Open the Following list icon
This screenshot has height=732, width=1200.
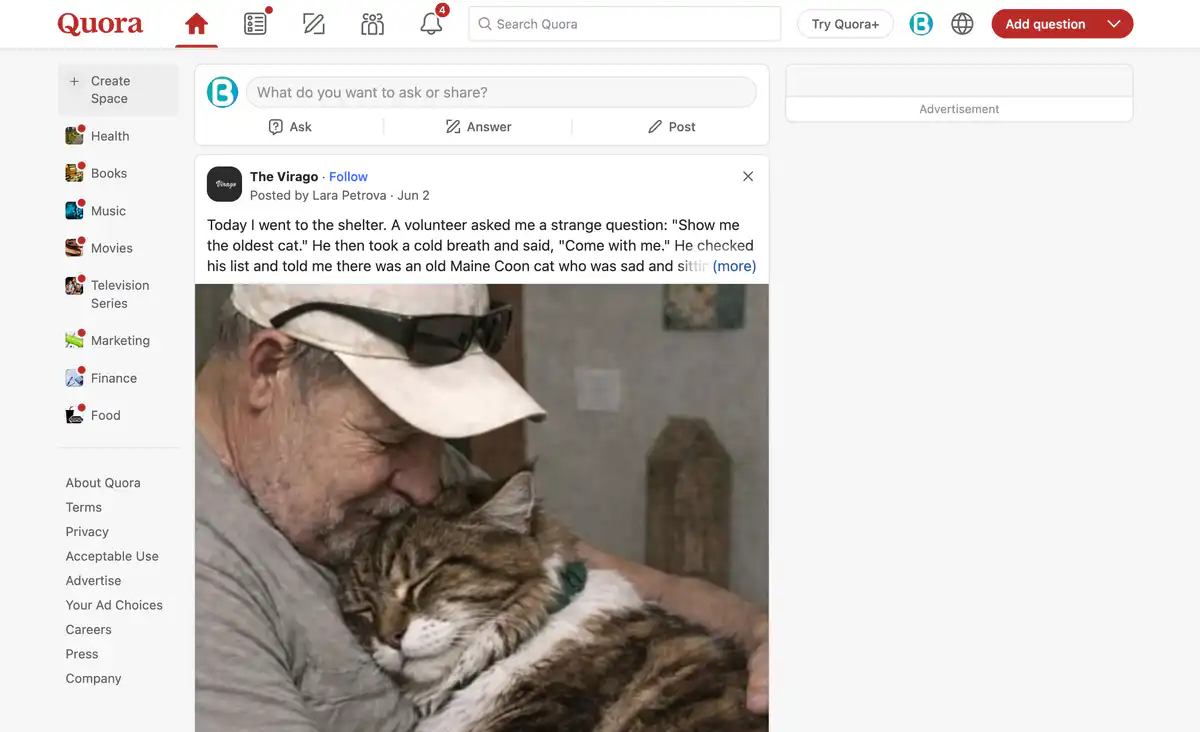coord(256,24)
